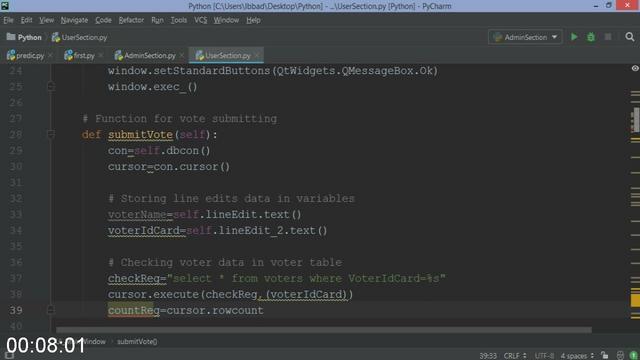
Task: Click the vertical scrollbar thumb
Action: [635, 120]
